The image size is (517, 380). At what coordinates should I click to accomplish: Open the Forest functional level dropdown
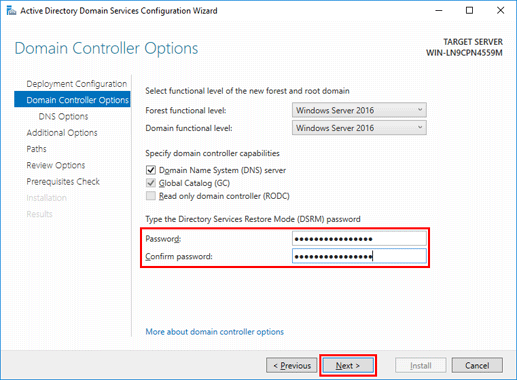click(359, 110)
